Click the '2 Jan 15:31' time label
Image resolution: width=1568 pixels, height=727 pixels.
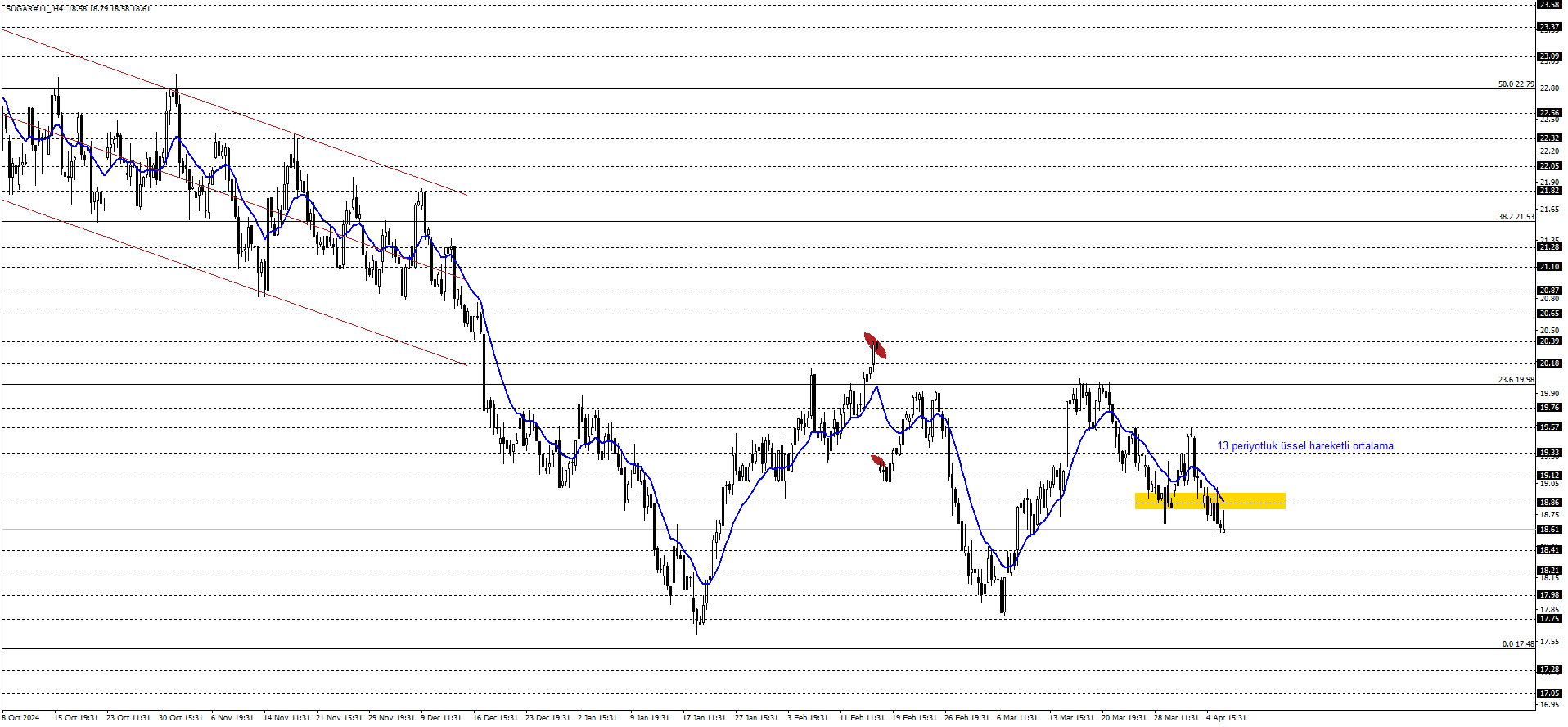point(597,718)
